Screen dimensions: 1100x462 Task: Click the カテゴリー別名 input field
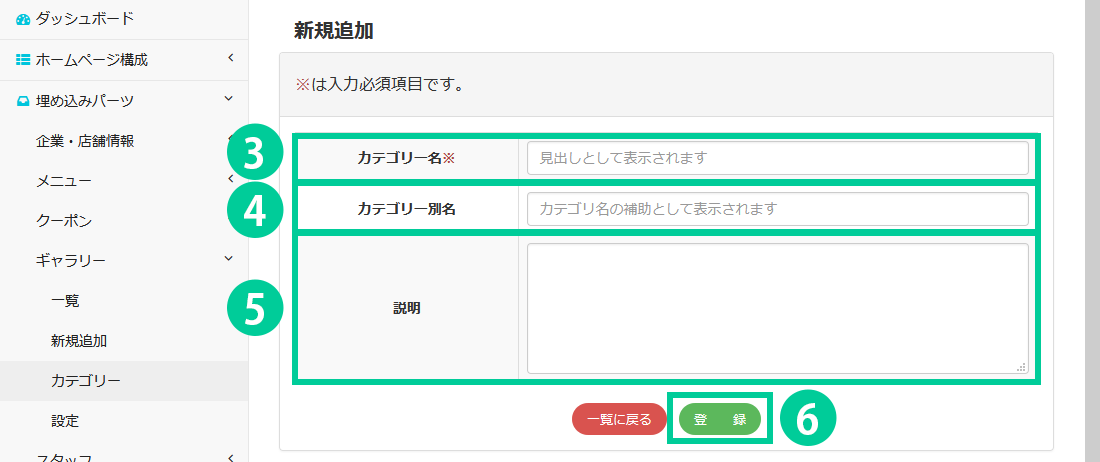(x=777, y=209)
